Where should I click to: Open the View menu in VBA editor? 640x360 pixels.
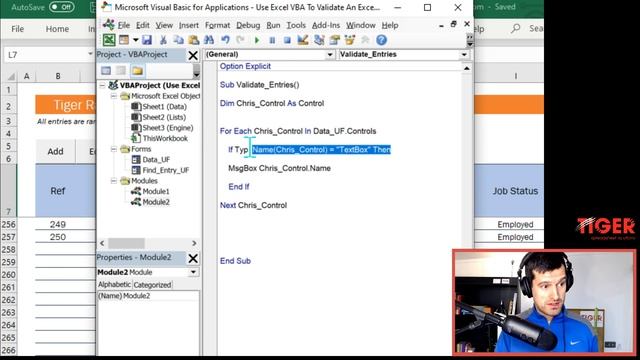(x=164, y=25)
